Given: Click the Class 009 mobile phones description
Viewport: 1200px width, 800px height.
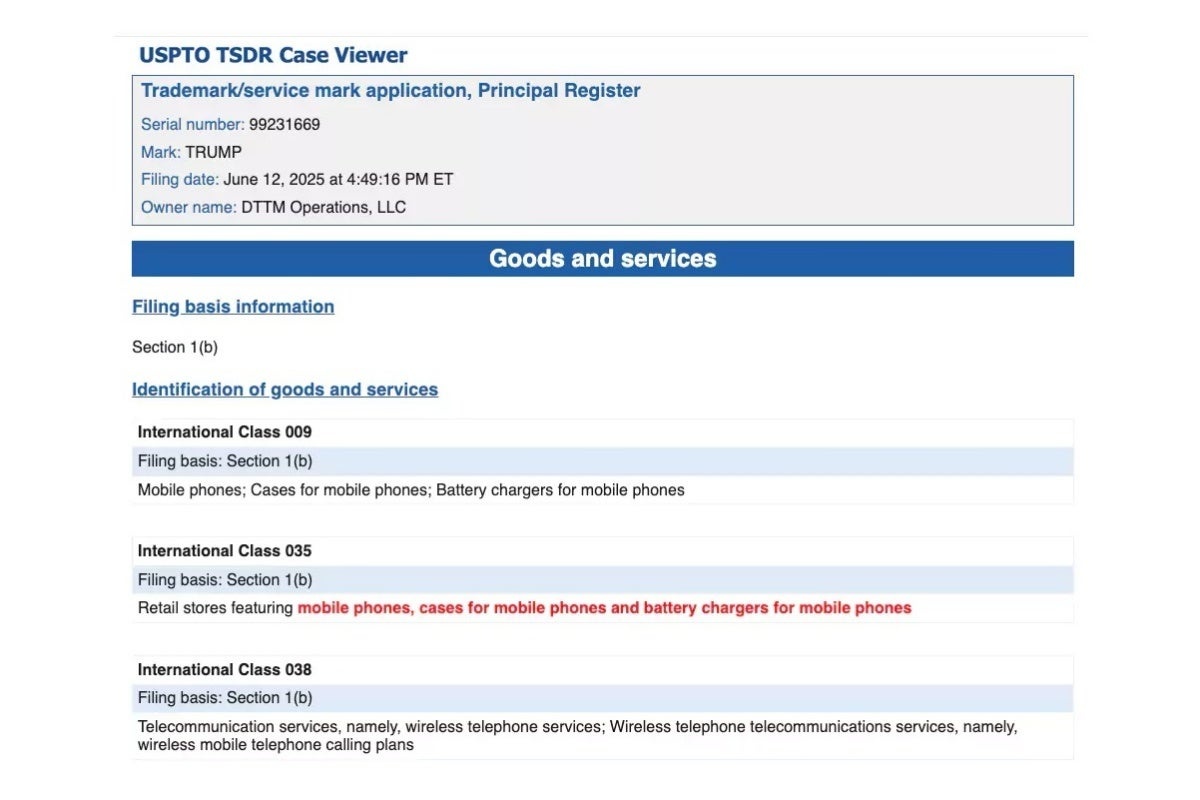Looking at the screenshot, I should click(410, 490).
